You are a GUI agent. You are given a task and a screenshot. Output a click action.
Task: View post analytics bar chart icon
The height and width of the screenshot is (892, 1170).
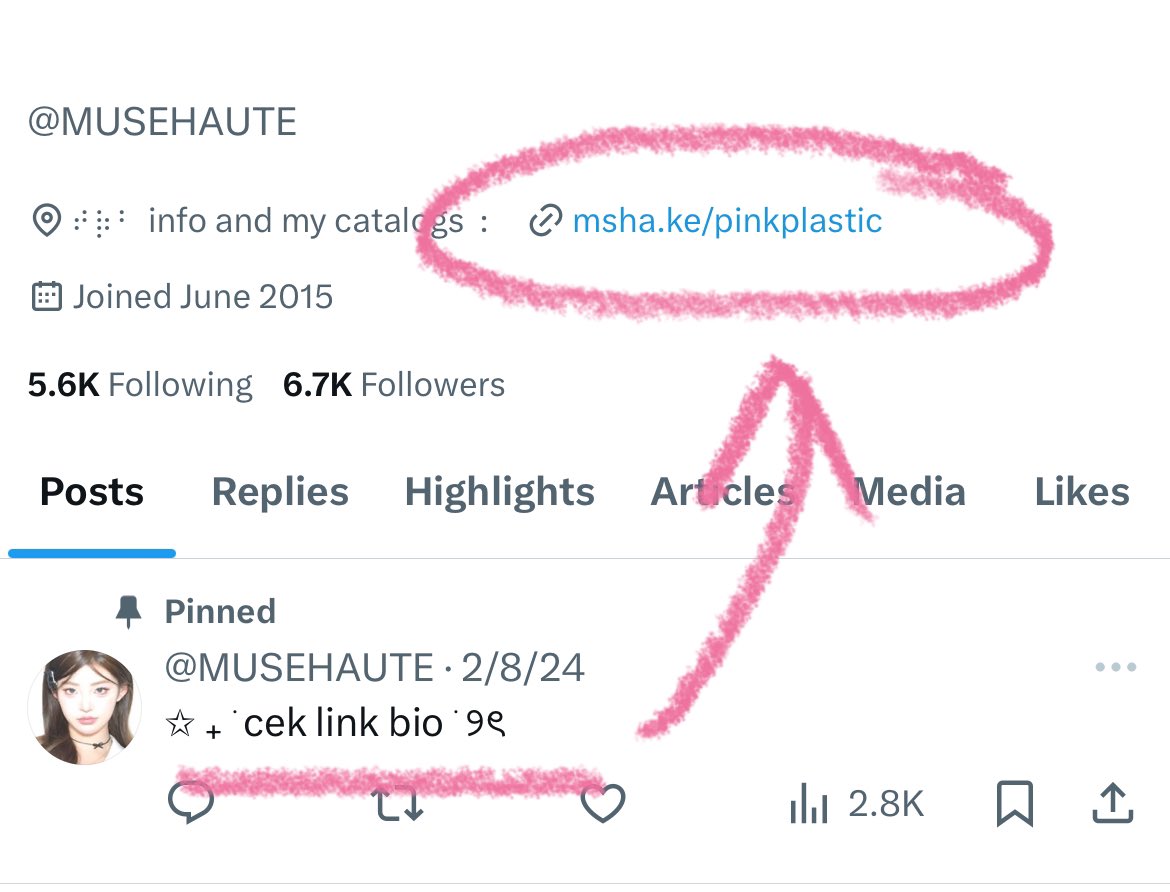click(809, 803)
